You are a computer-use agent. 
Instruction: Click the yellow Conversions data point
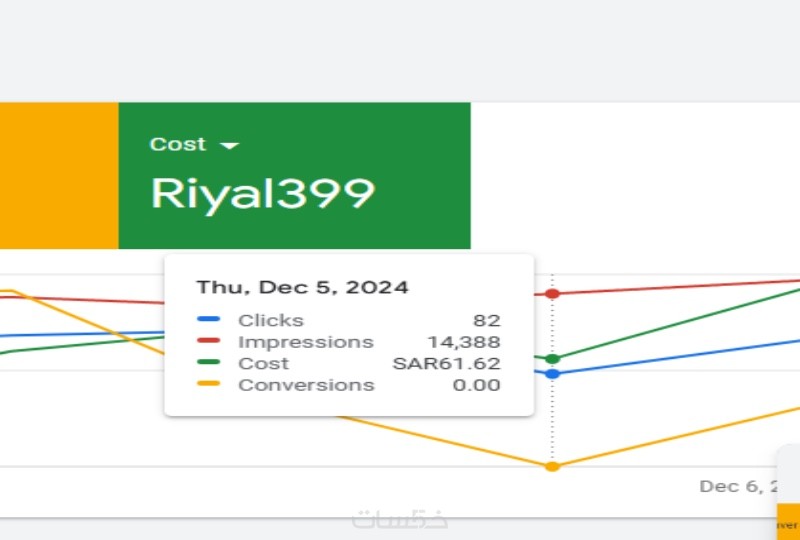[552, 466]
